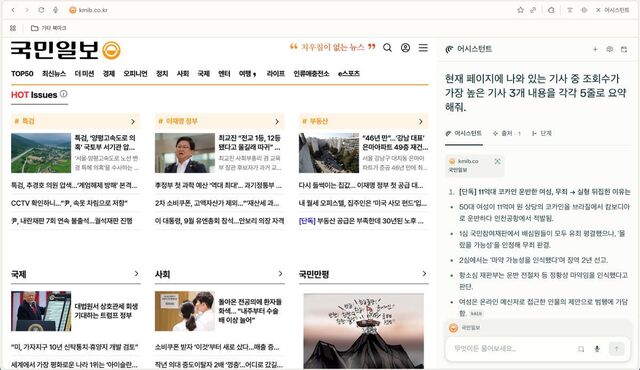Switch to the 출처 tab in assistant
This screenshot has height=370, width=640.
coord(507,133)
